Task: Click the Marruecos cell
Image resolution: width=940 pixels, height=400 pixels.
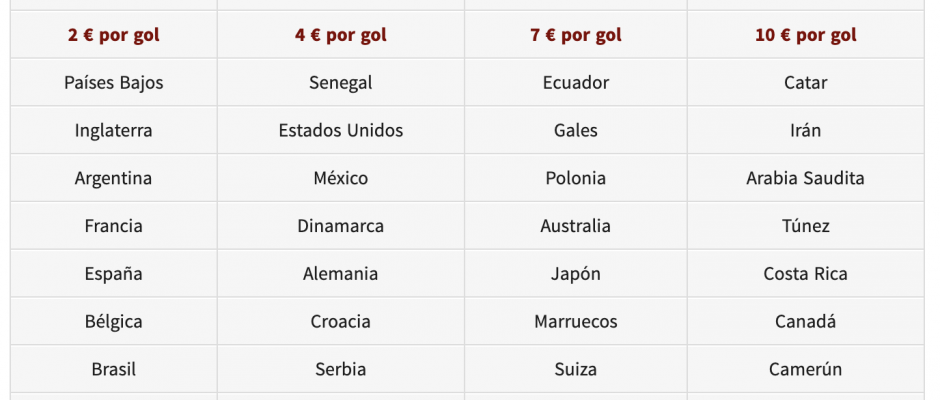Action: pos(576,321)
